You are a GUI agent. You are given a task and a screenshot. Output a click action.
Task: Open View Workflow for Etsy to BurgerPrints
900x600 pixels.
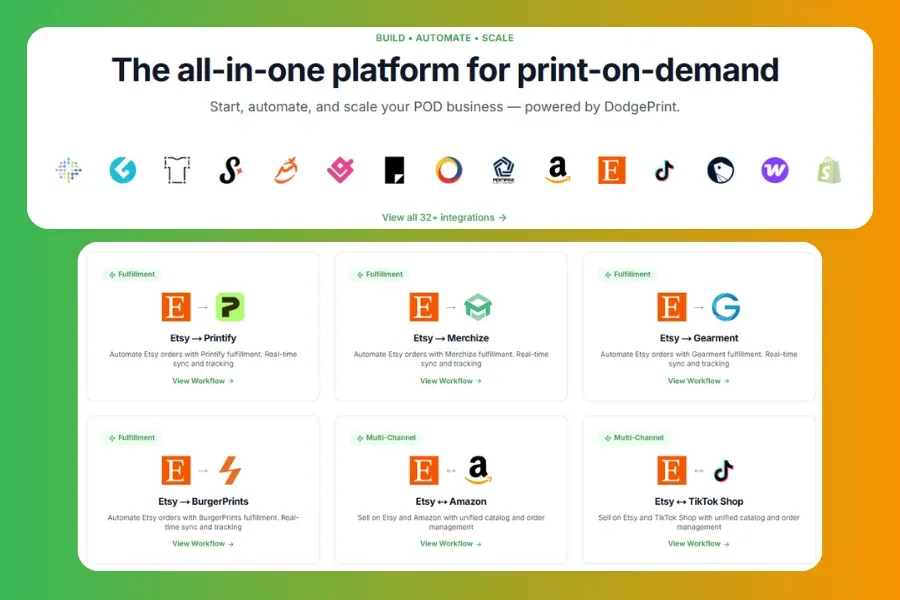[x=203, y=543]
